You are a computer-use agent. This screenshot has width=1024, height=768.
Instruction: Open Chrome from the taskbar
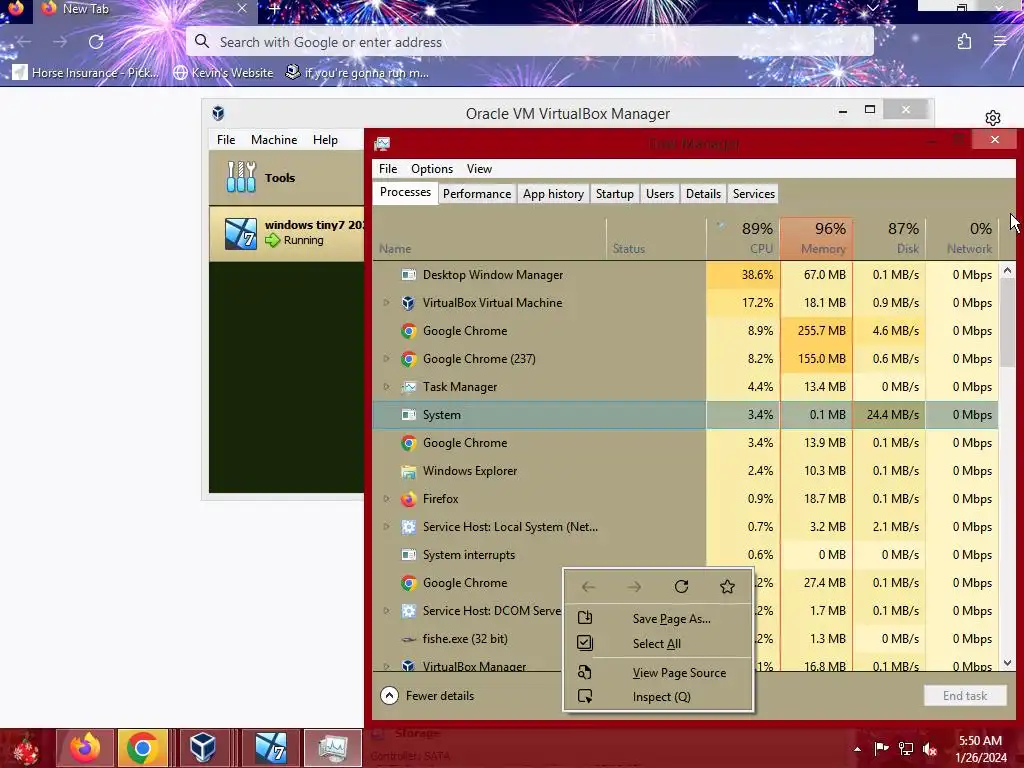pyautogui.click(x=142, y=748)
